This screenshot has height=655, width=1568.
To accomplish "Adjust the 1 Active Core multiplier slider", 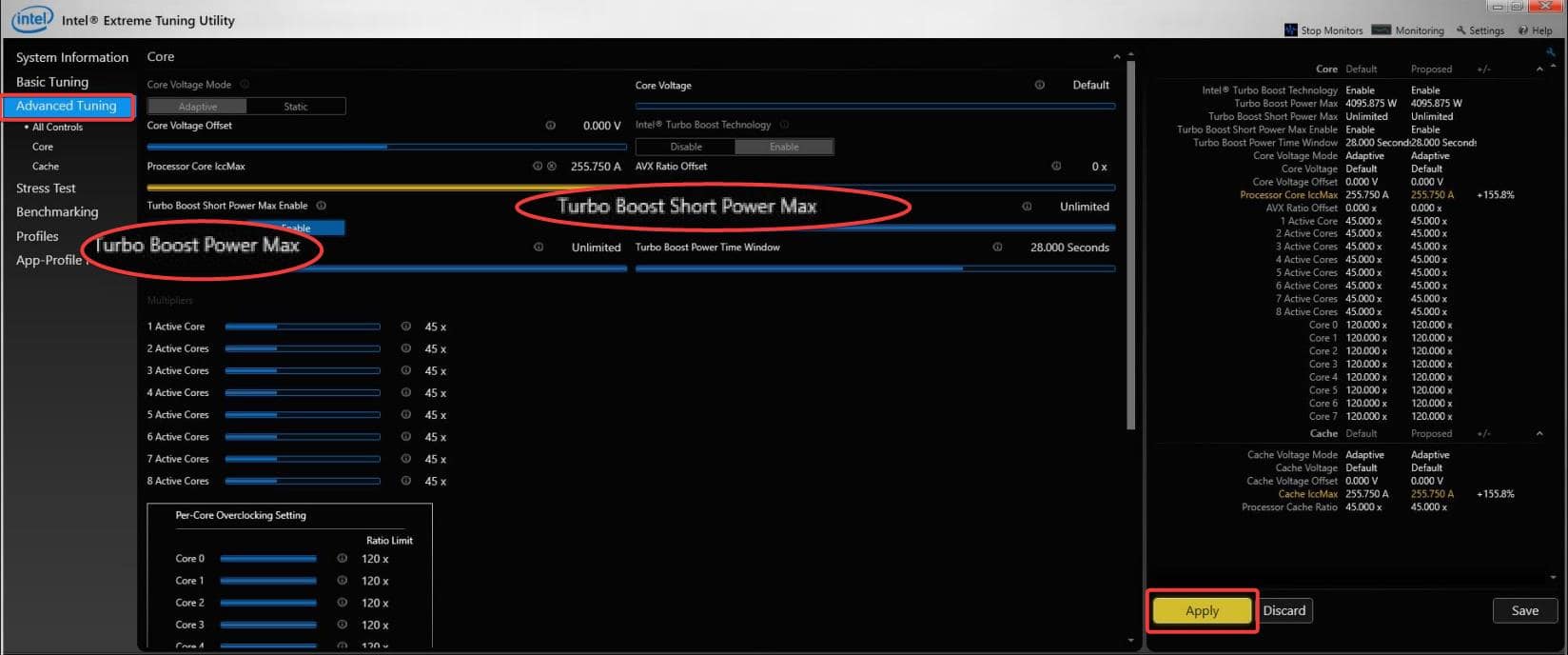I will pyautogui.click(x=303, y=327).
